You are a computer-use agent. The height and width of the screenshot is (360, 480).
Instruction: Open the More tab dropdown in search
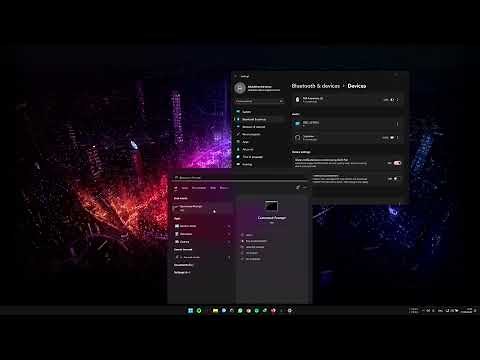(224, 188)
